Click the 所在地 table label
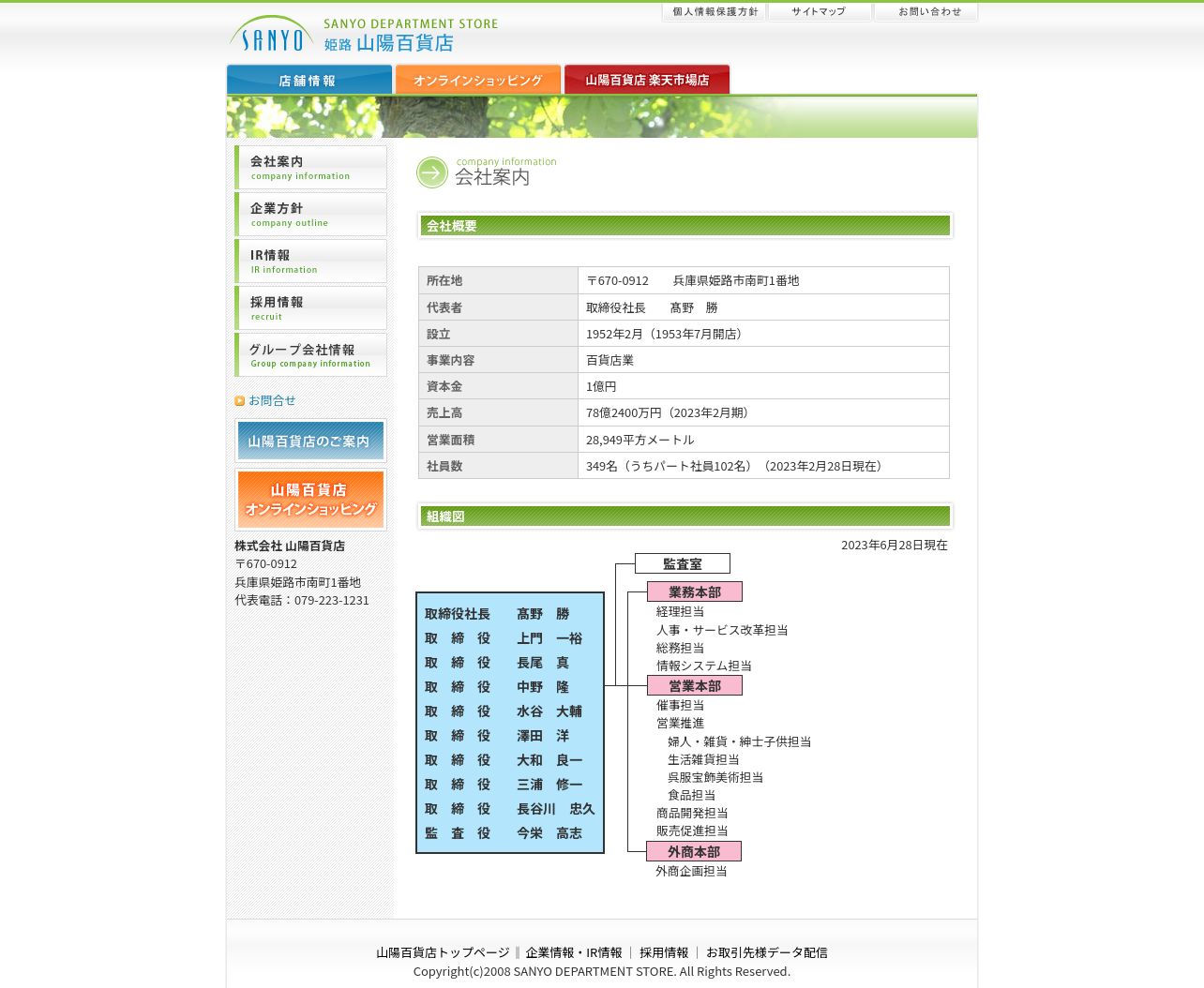The image size is (1204, 988). [x=444, y=280]
